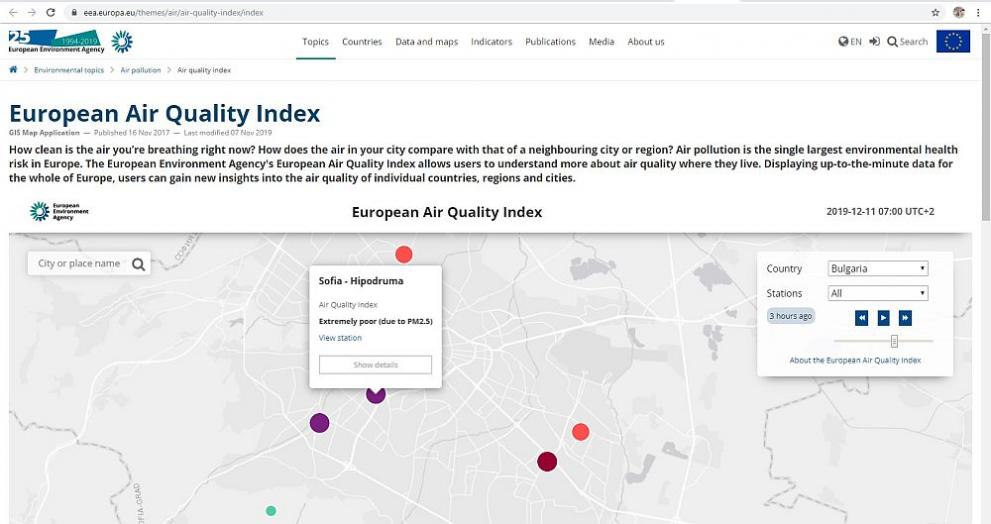Click the EEA 25 years logo
The width and height of the screenshot is (991, 524).
tap(56, 41)
